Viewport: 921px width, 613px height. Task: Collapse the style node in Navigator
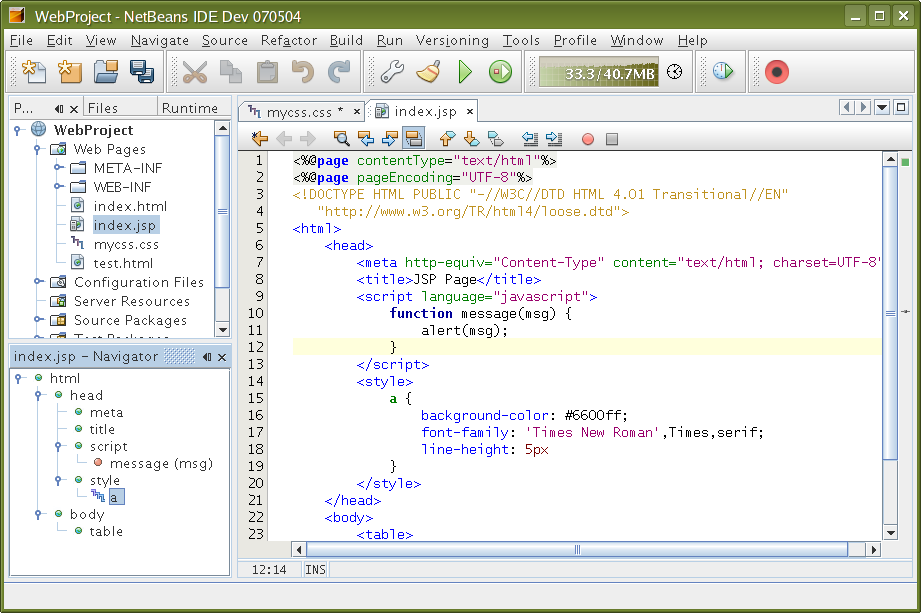coord(58,480)
